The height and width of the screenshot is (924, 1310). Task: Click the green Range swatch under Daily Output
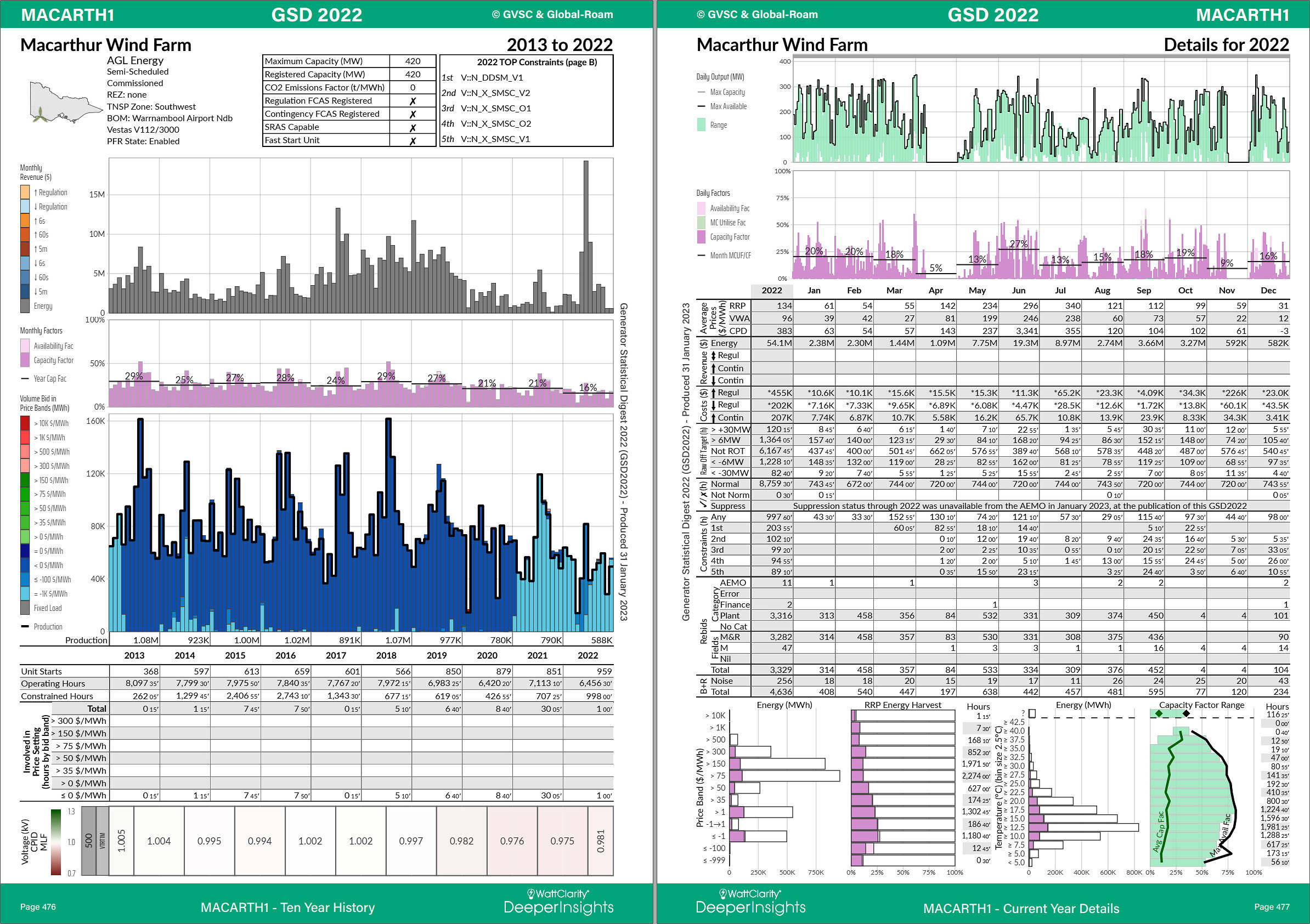(701, 125)
